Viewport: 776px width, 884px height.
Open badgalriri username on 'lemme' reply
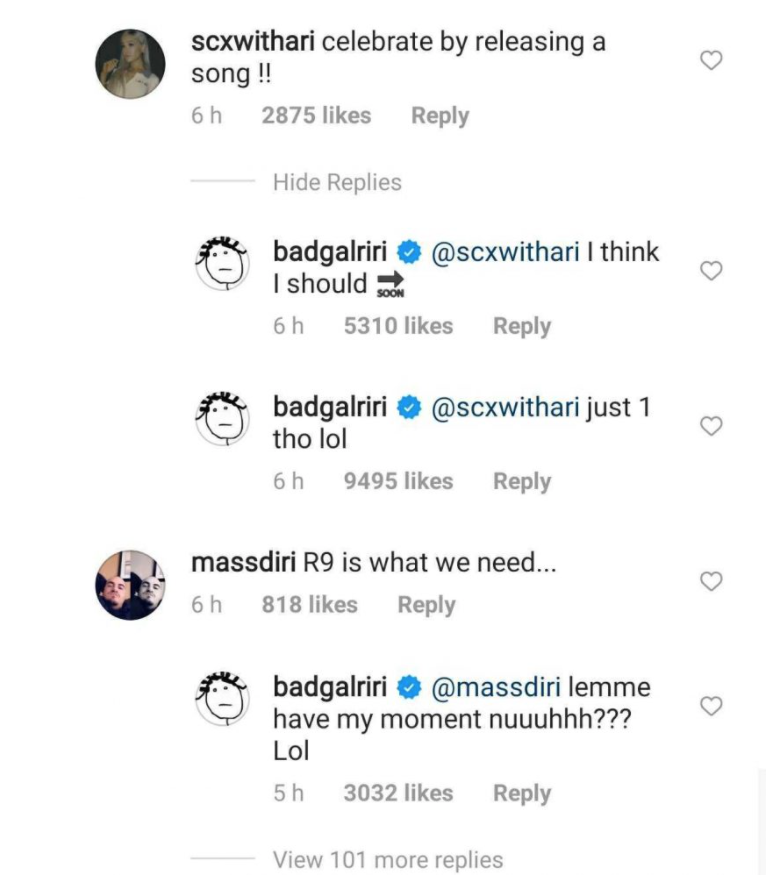330,687
